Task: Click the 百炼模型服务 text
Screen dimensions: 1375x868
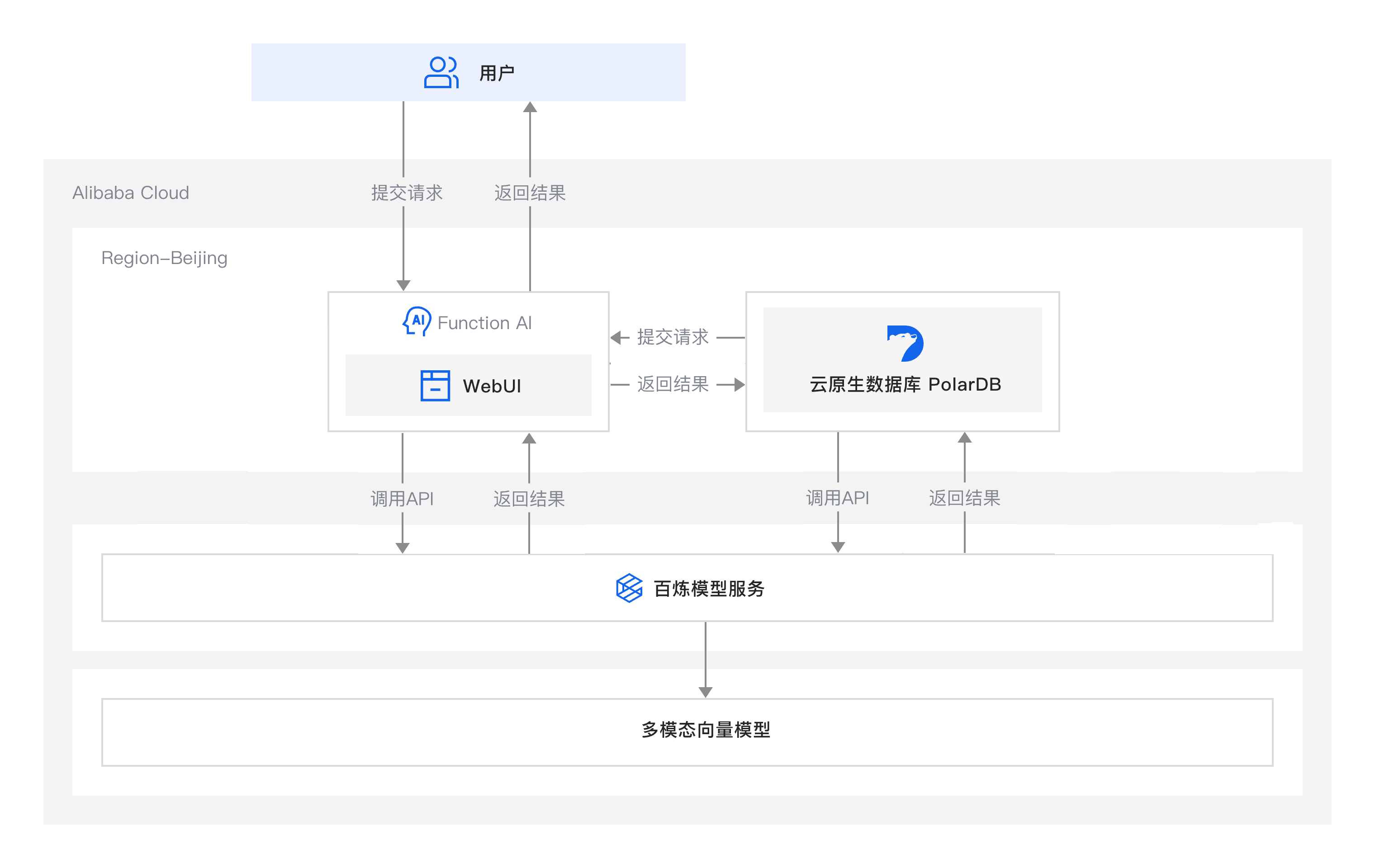Action: pyautogui.click(x=709, y=588)
